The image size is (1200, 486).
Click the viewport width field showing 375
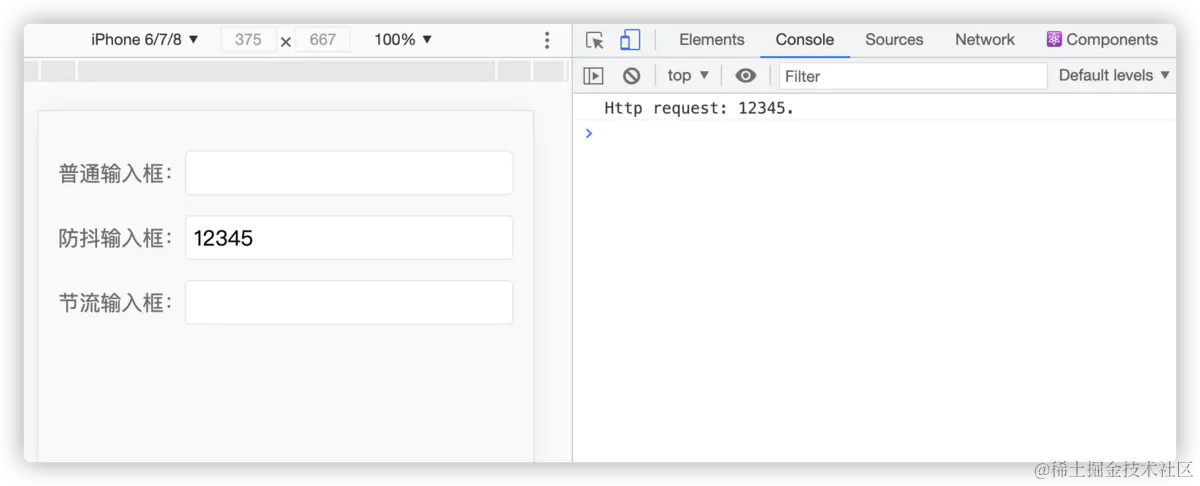(248, 40)
